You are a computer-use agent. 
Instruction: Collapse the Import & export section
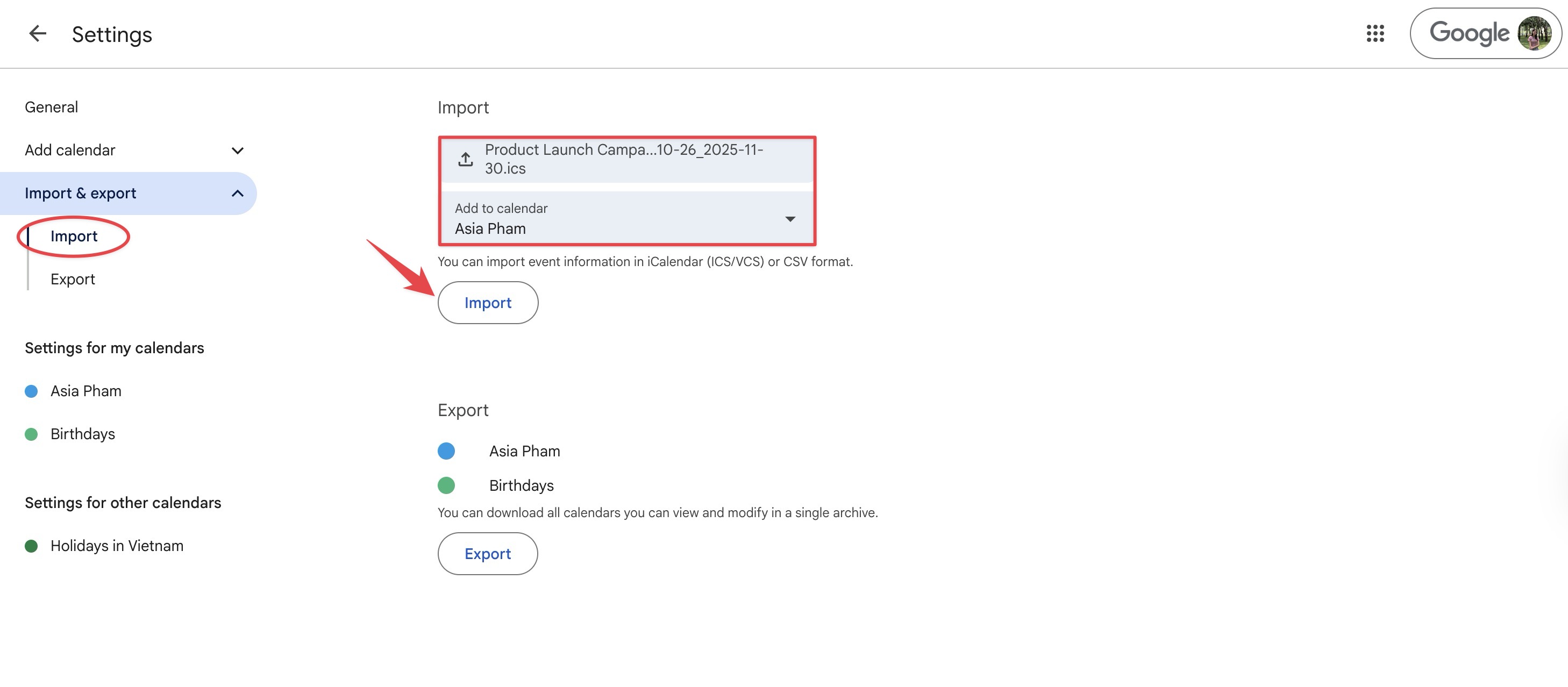[x=237, y=194]
